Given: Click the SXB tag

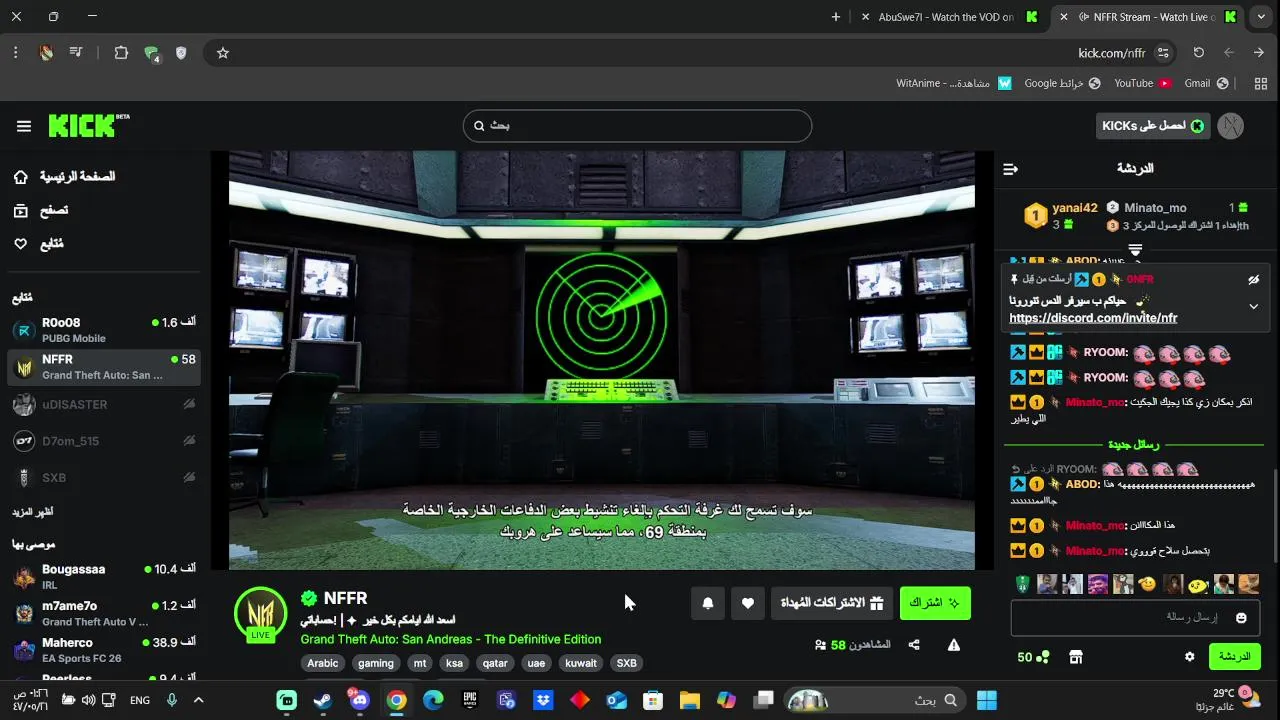Looking at the screenshot, I should pos(626,663).
